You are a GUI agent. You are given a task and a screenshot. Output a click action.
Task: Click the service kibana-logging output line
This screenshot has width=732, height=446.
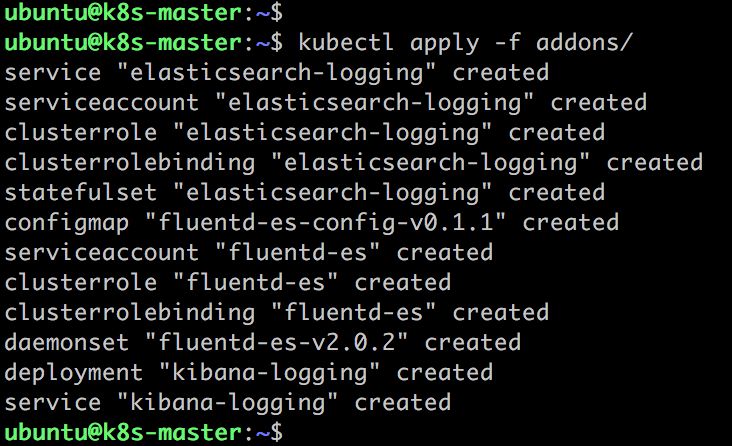[228, 402]
